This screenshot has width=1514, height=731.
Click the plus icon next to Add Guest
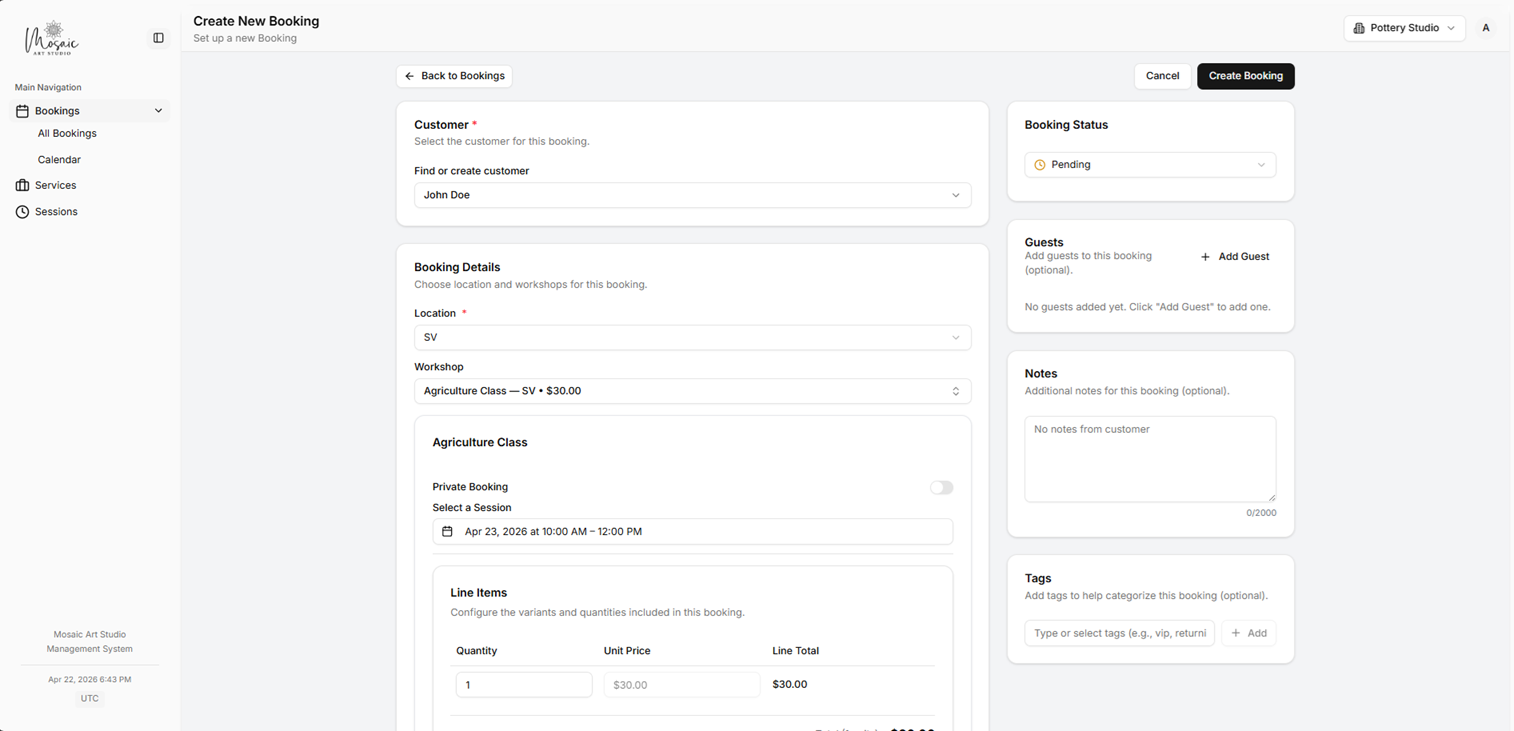(1204, 256)
